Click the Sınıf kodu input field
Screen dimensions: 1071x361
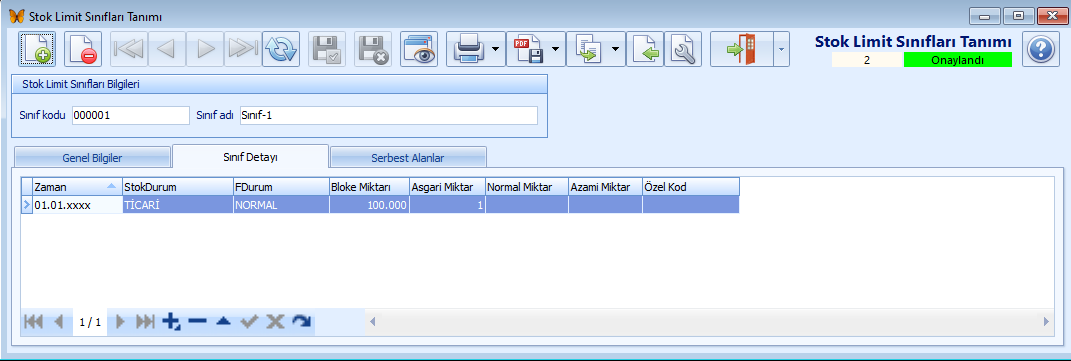point(130,115)
